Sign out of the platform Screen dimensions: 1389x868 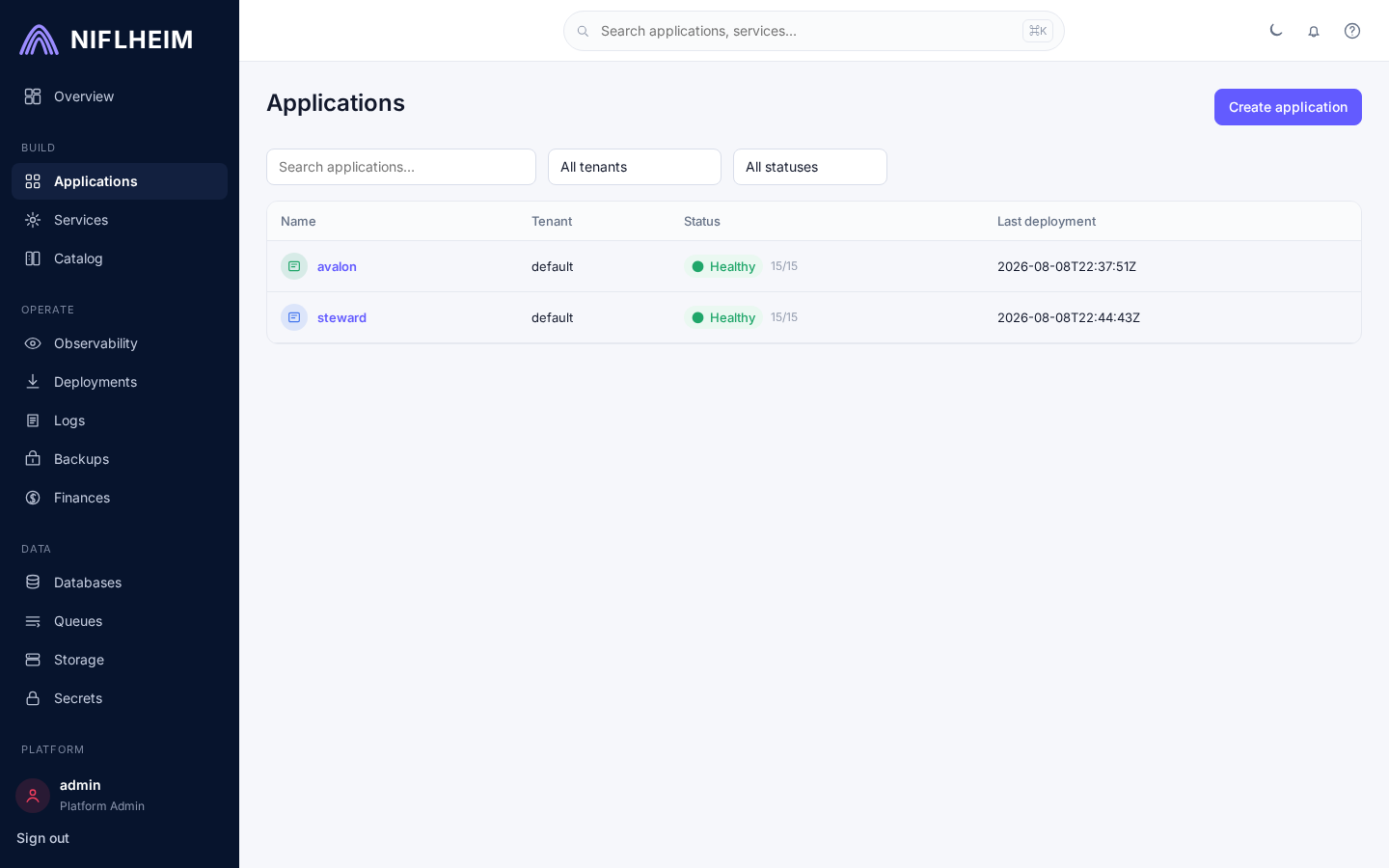(x=42, y=838)
